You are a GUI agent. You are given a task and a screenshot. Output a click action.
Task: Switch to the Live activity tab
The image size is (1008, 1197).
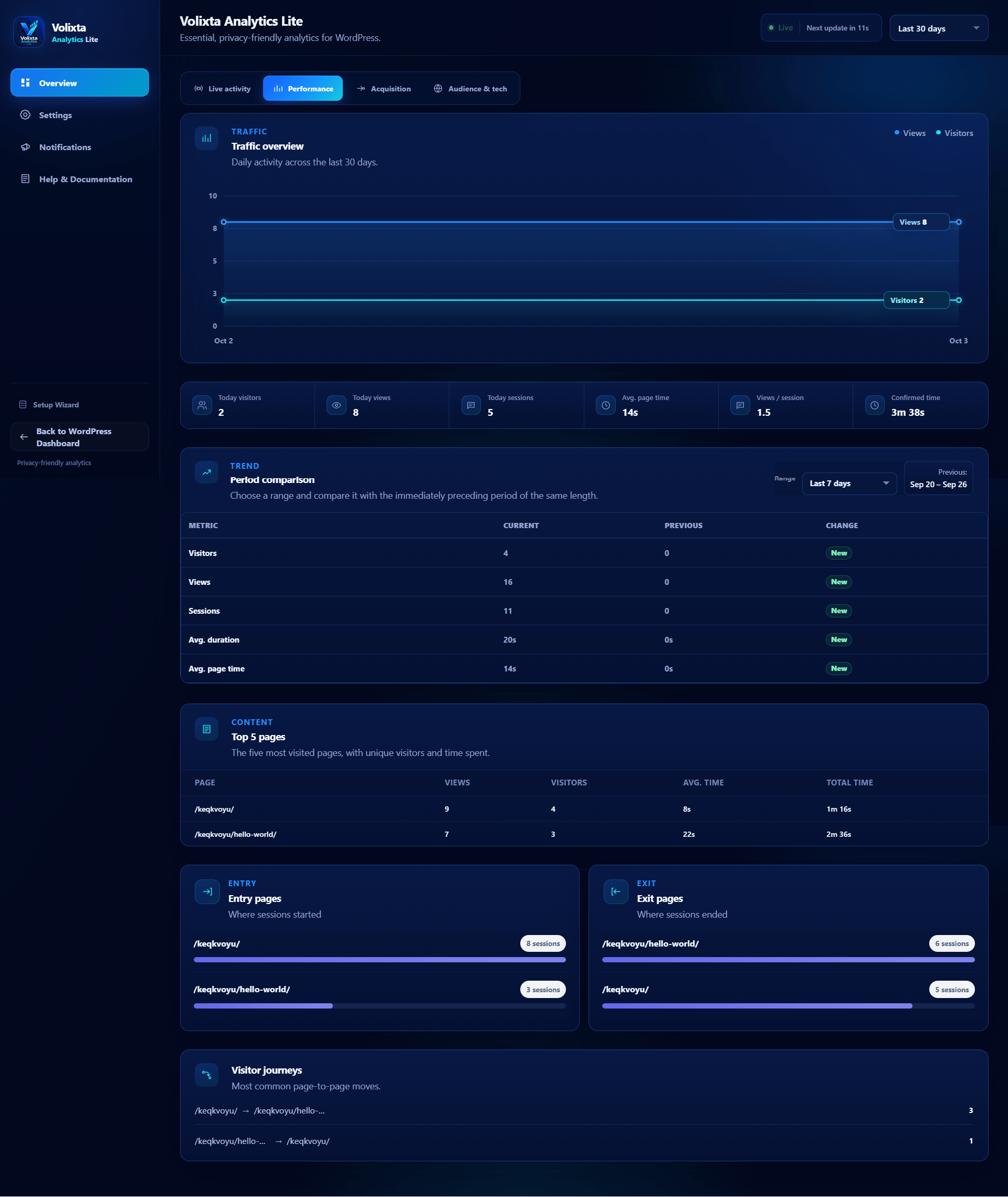[222, 89]
